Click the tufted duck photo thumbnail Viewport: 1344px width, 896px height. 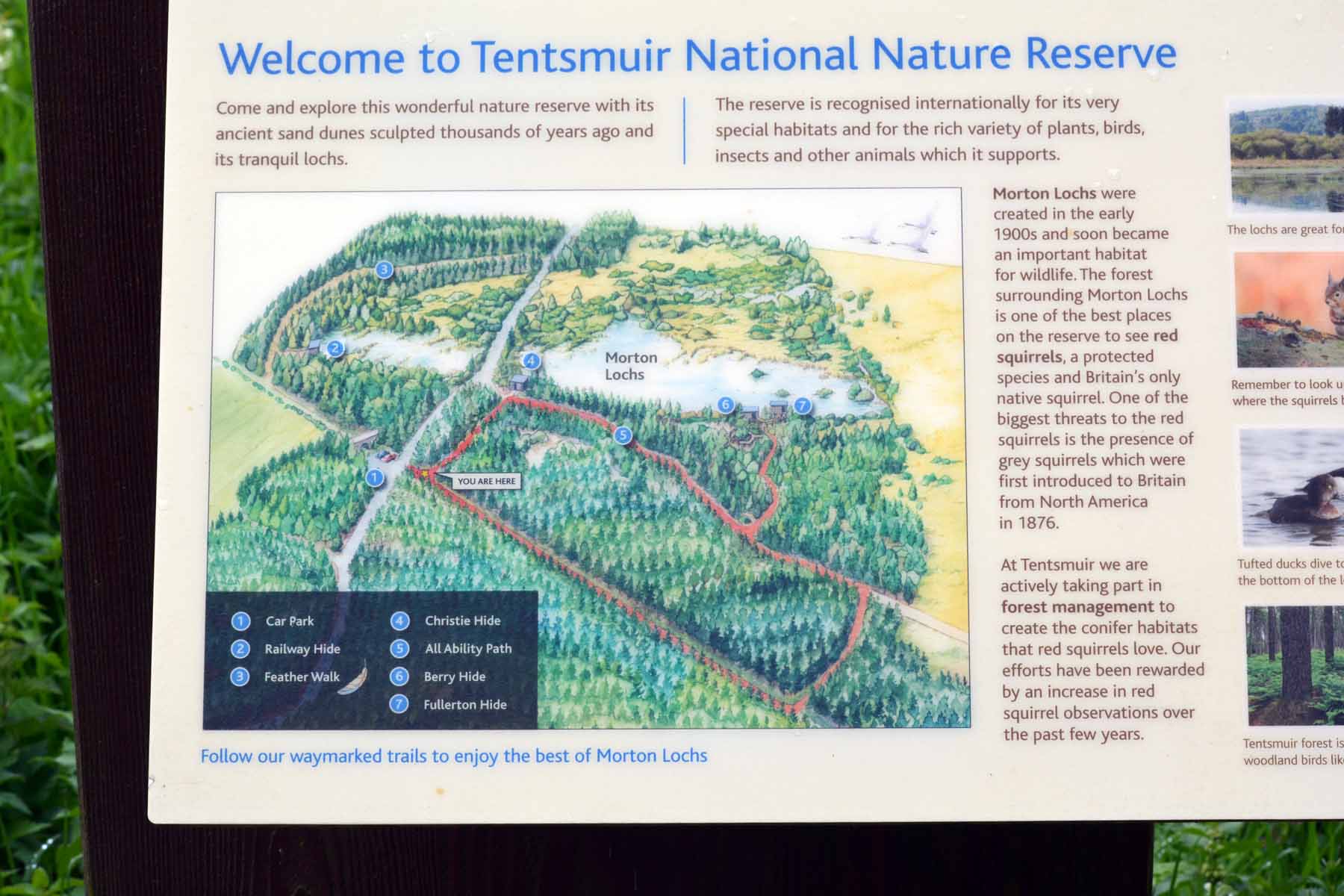[x=1292, y=487]
